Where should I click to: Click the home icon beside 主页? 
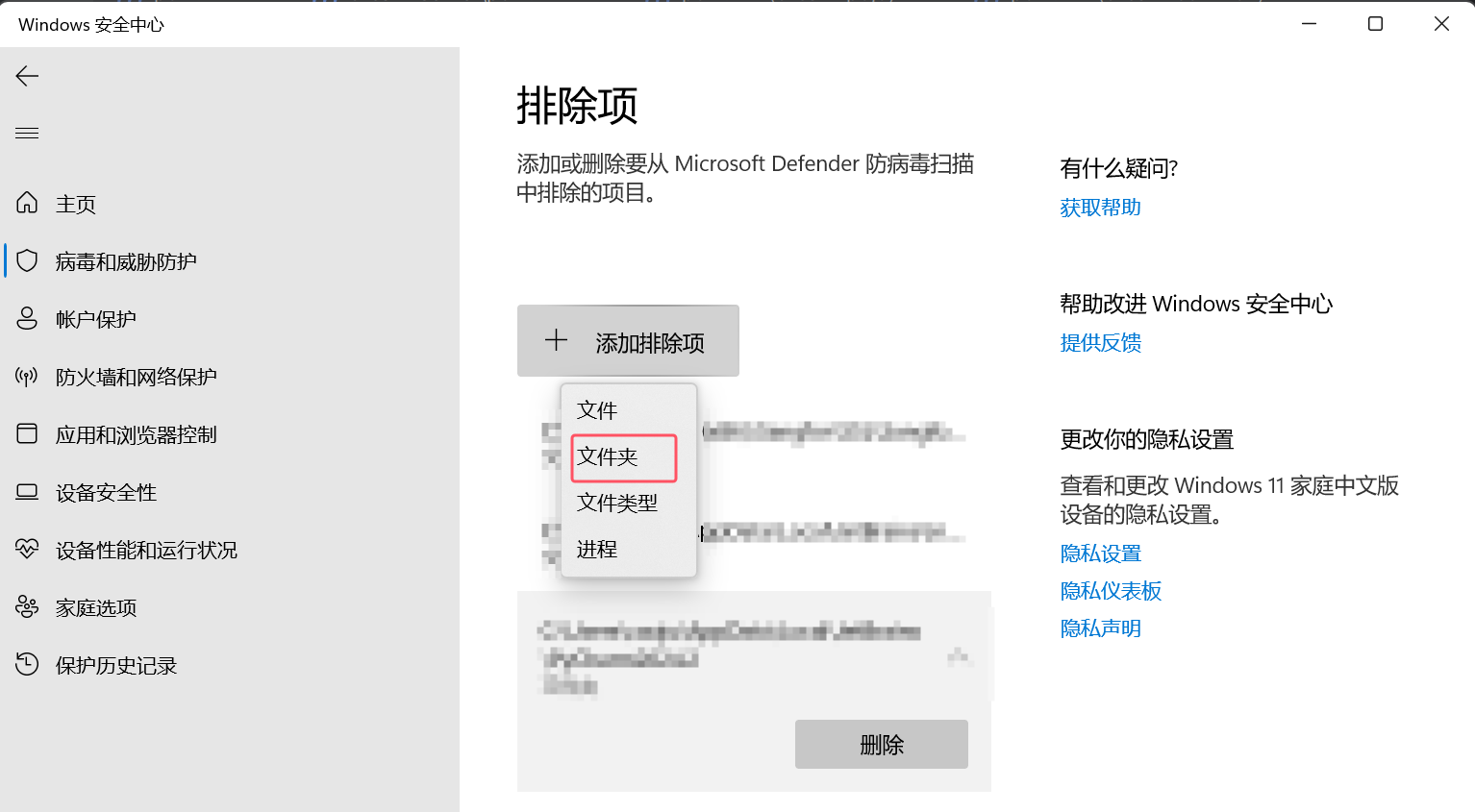pos(27,203)
